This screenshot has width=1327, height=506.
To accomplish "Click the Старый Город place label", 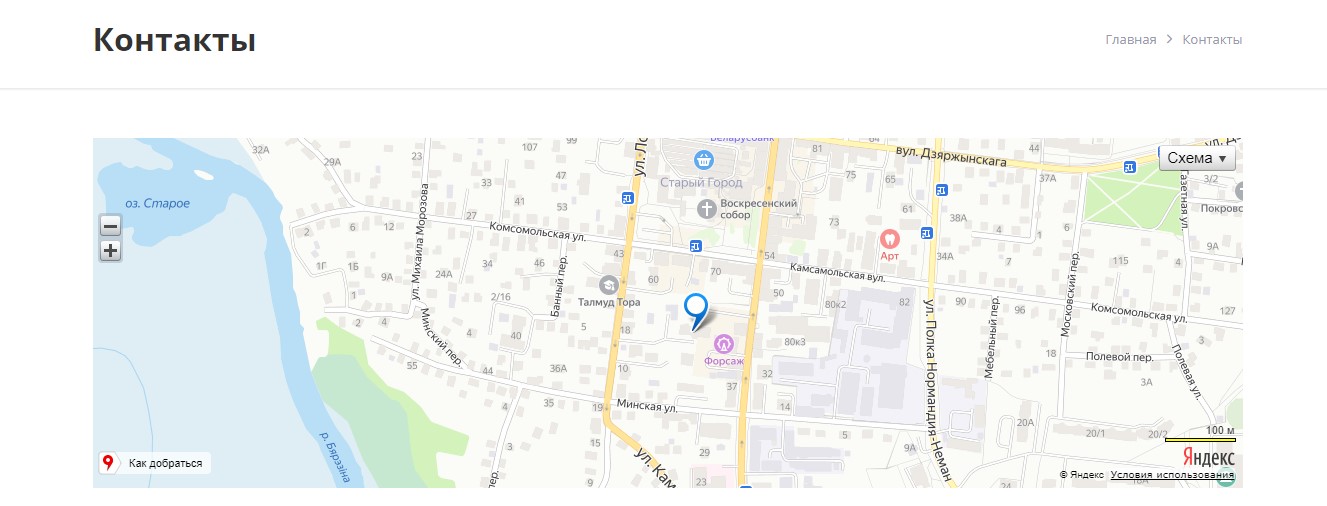I will tap(701, 182).
